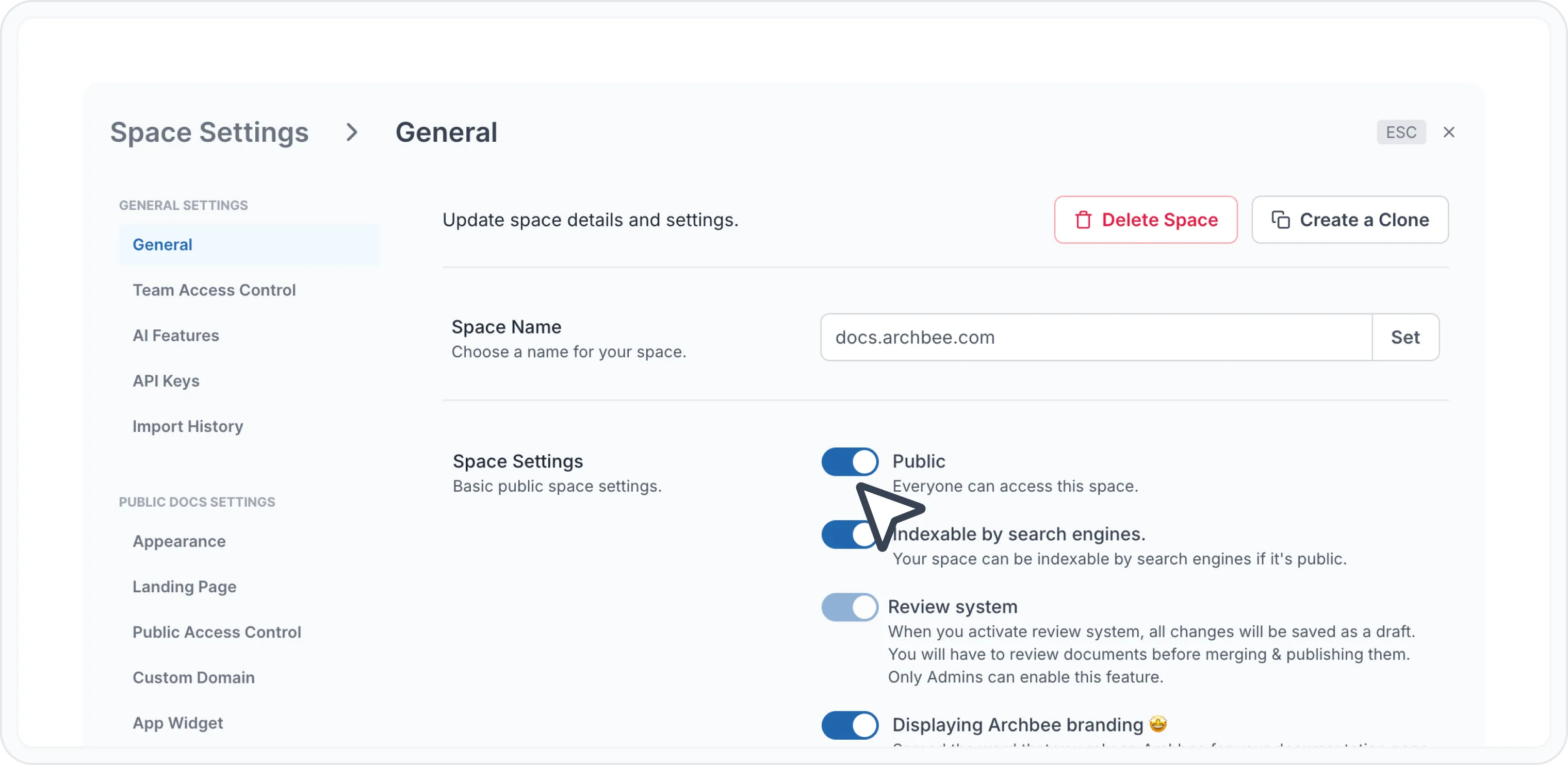
Task: Click "Basic public space settings." description
Action: point(557,486)
